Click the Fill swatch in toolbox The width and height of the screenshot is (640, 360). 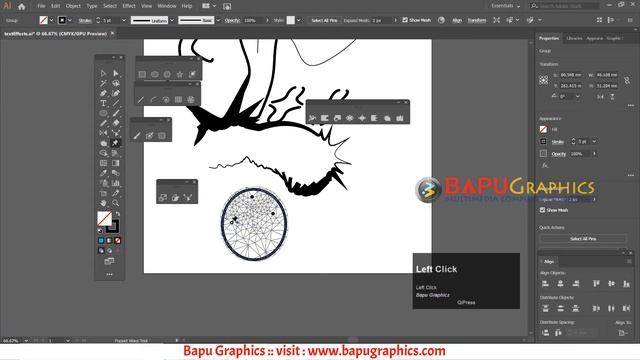[104, 218]
